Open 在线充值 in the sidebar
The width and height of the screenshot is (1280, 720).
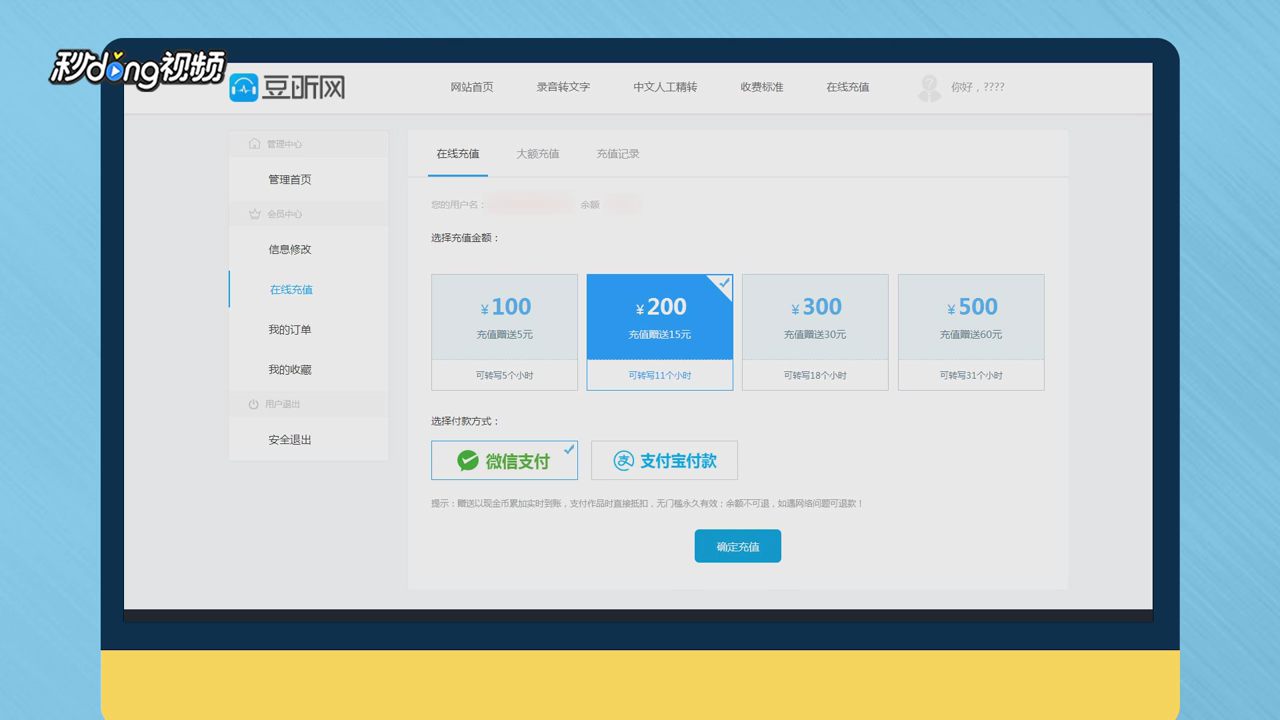click(291, 290)
